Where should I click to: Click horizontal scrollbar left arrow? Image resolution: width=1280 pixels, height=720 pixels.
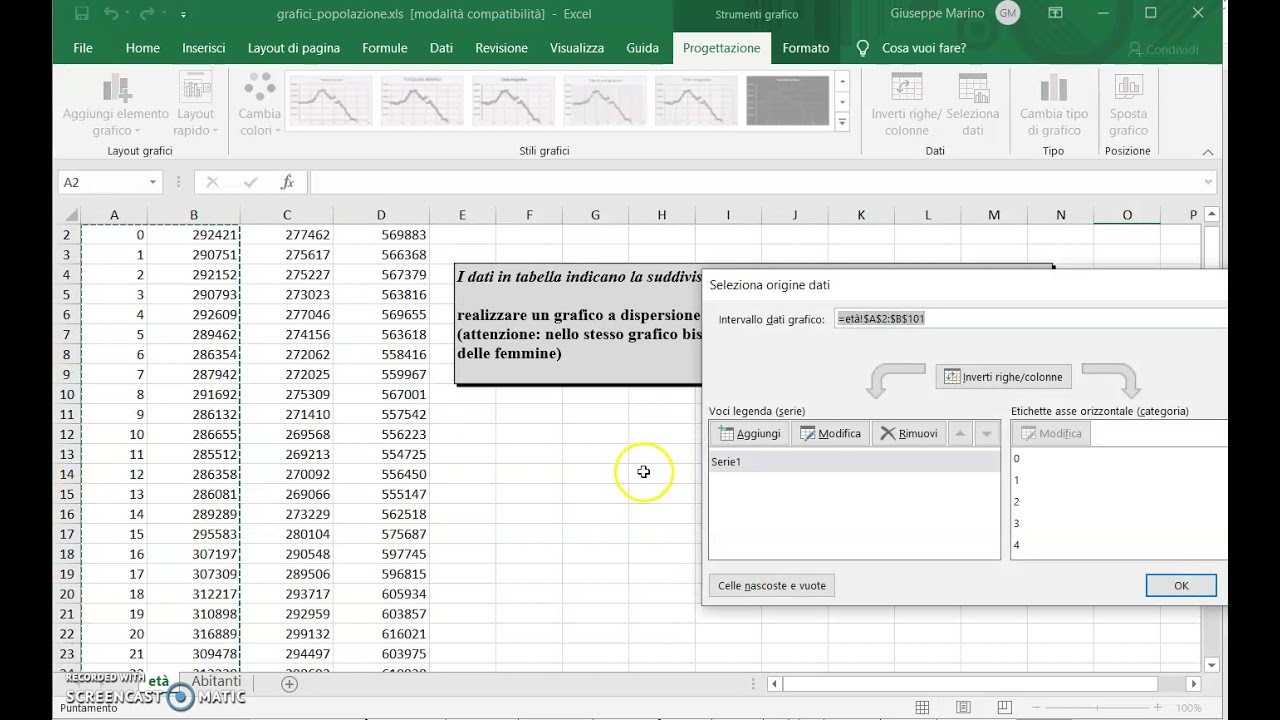(774, 684)
